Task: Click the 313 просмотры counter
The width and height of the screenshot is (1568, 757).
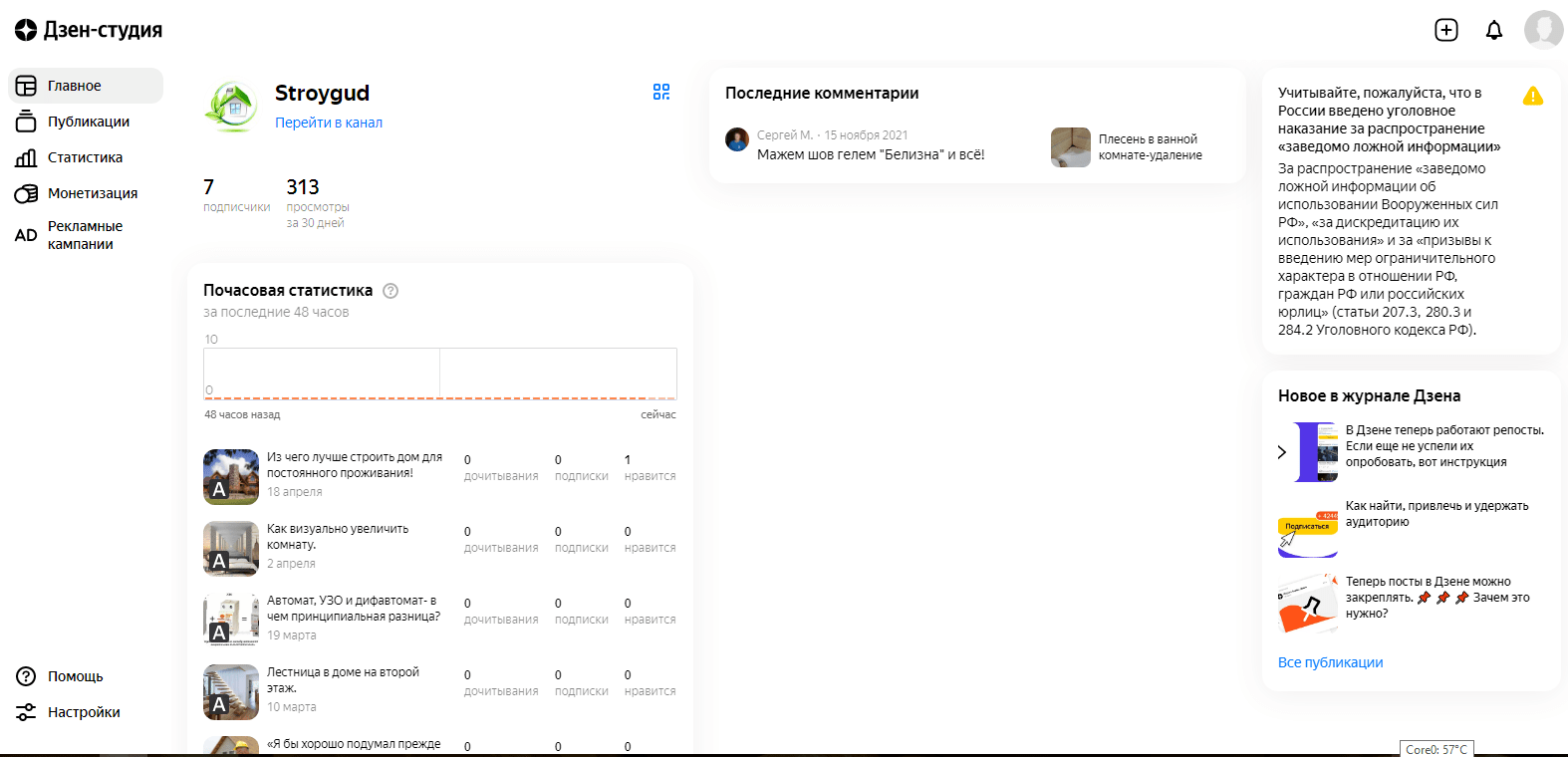Action: click(x=318, y=203)
